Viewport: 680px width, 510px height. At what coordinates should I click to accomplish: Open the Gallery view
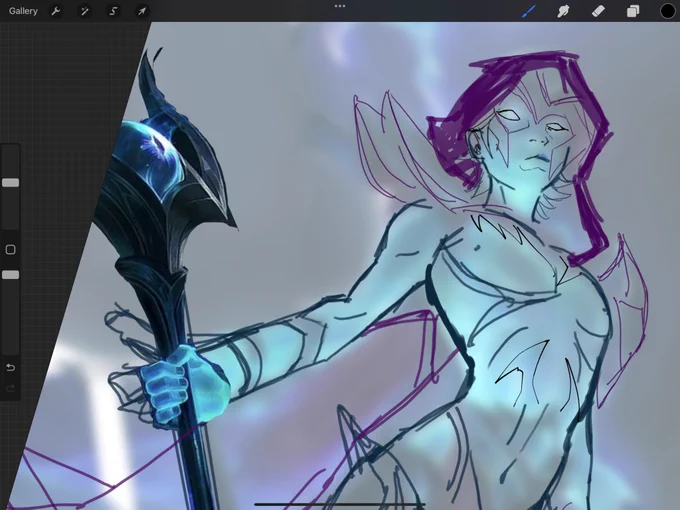23,11
